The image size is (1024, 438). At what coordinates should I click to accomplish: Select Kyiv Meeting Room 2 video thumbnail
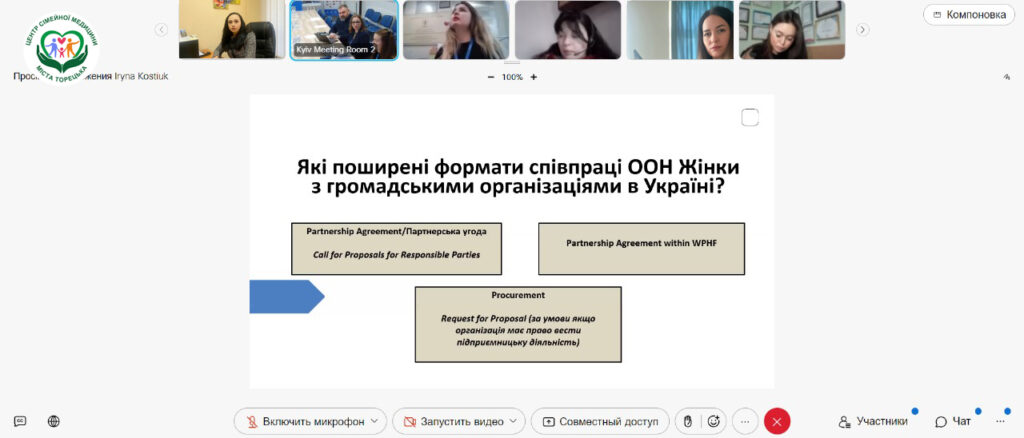[x=344, y=30]
